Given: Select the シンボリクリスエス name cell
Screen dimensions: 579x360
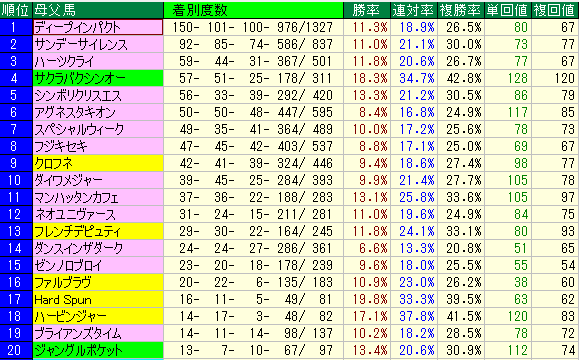Looking at the screenshot, I should pyautogui.click(x=98, y=95).
